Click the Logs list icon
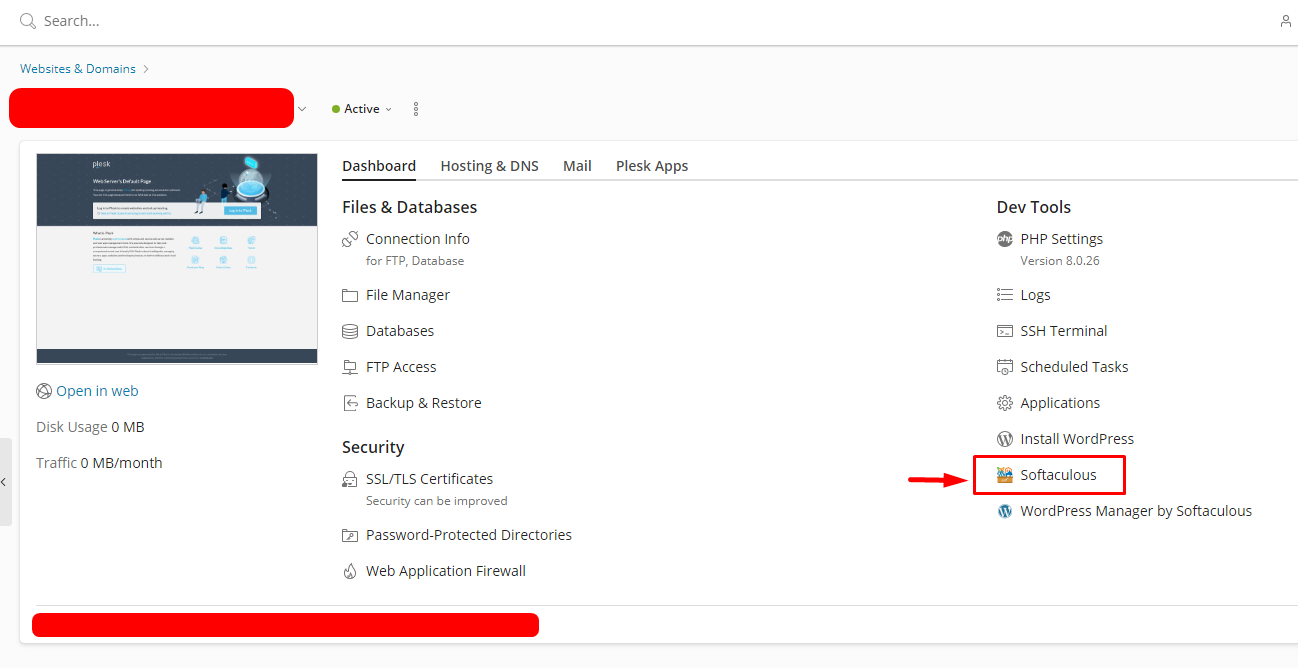The width and height of the screenshot is (1298, 668). click(1005, 295)
